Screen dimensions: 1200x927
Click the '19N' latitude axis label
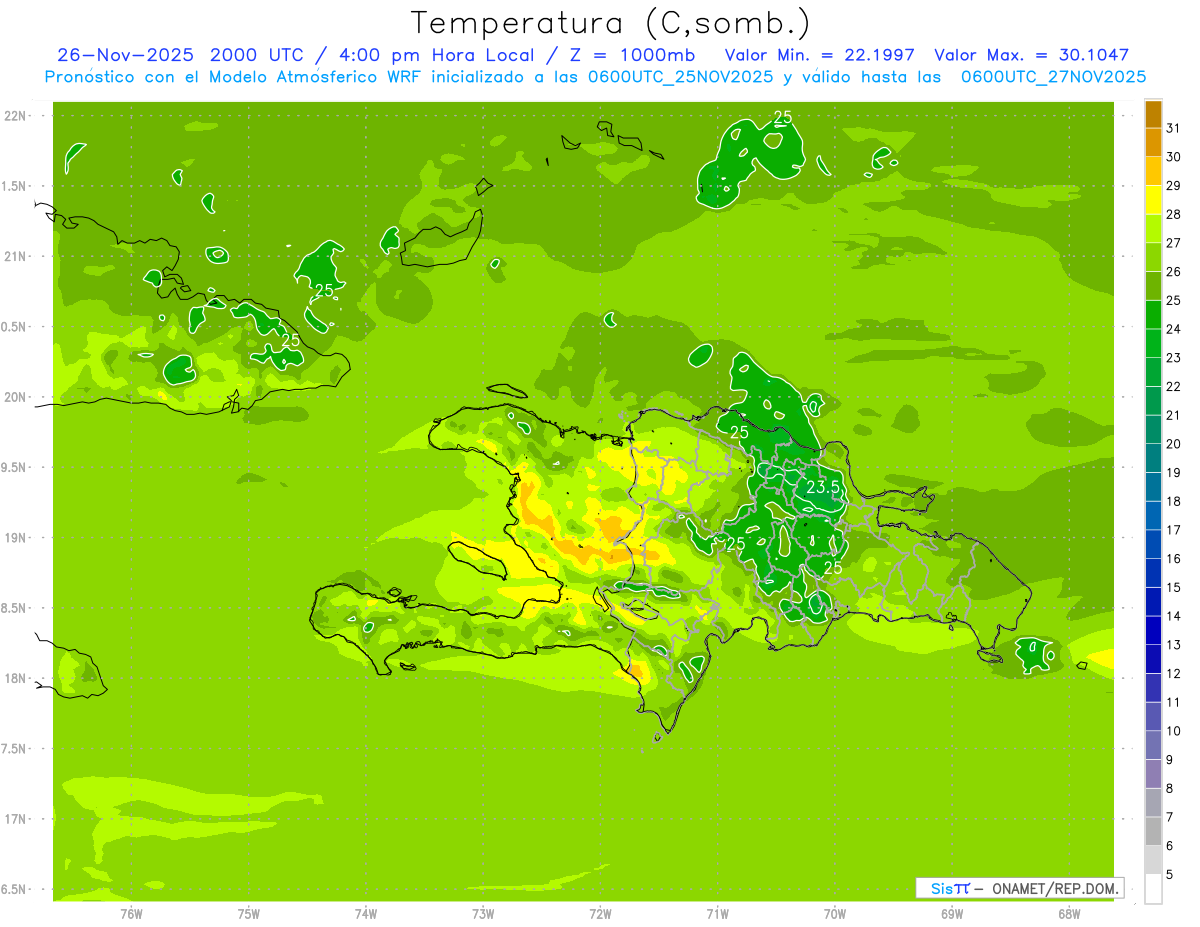pyautogui.click(x=15, y=538)
